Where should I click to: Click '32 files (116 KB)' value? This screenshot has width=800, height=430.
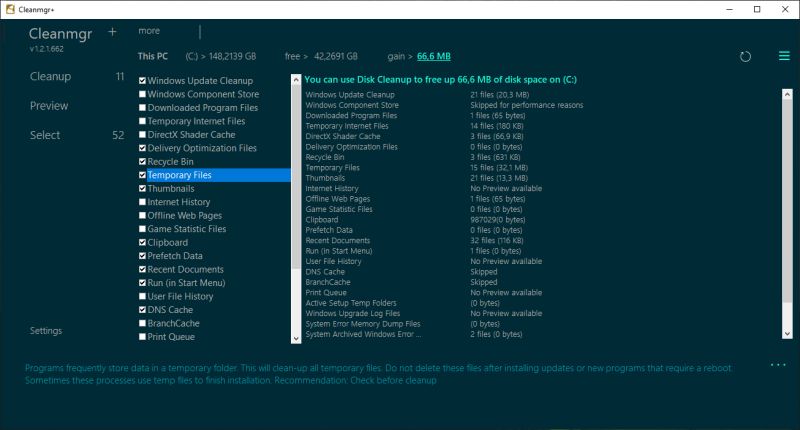pos(497,240)
